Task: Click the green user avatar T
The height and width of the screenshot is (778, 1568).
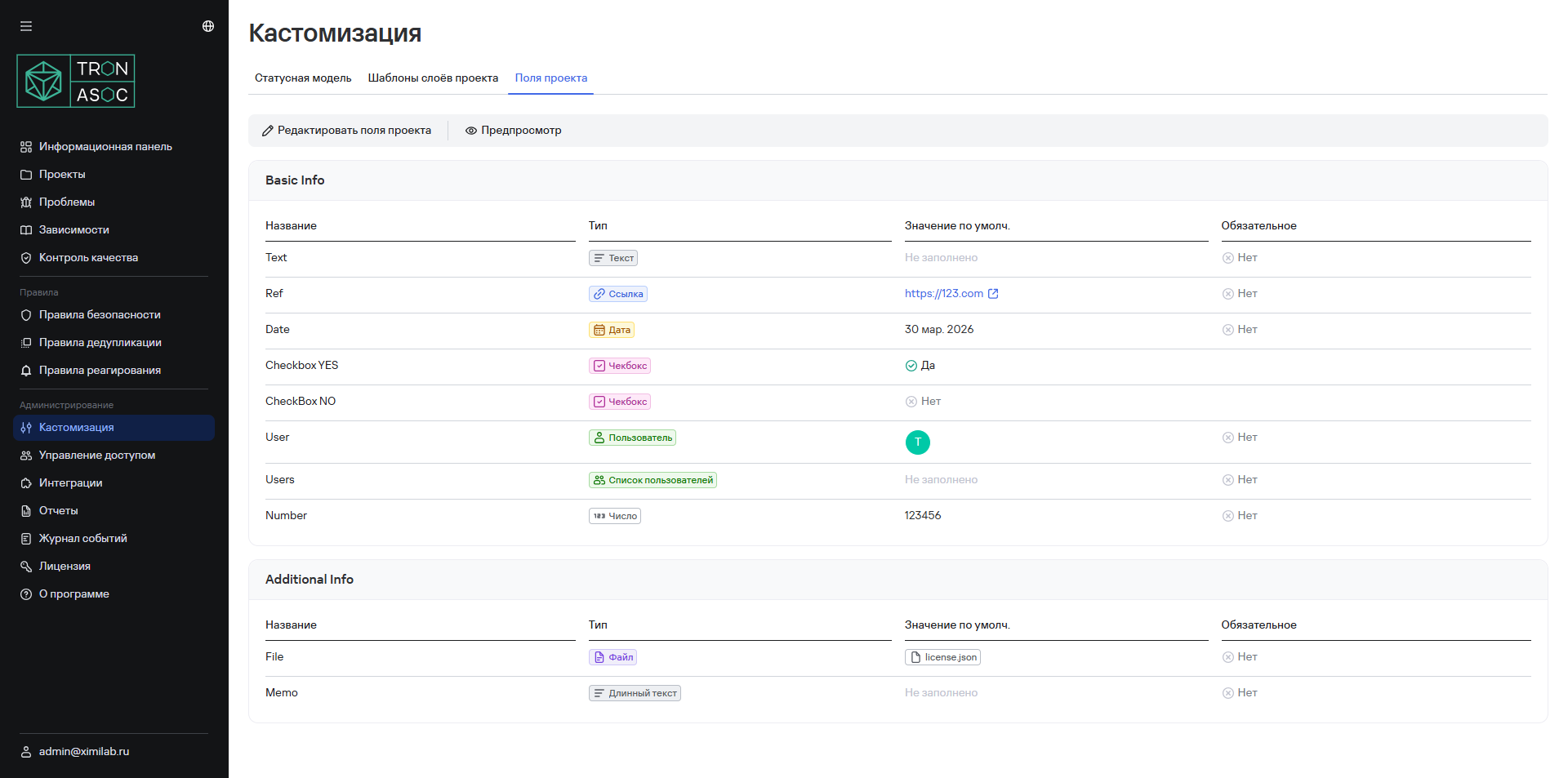Action: pyautogui.click(x=917, y=442)
